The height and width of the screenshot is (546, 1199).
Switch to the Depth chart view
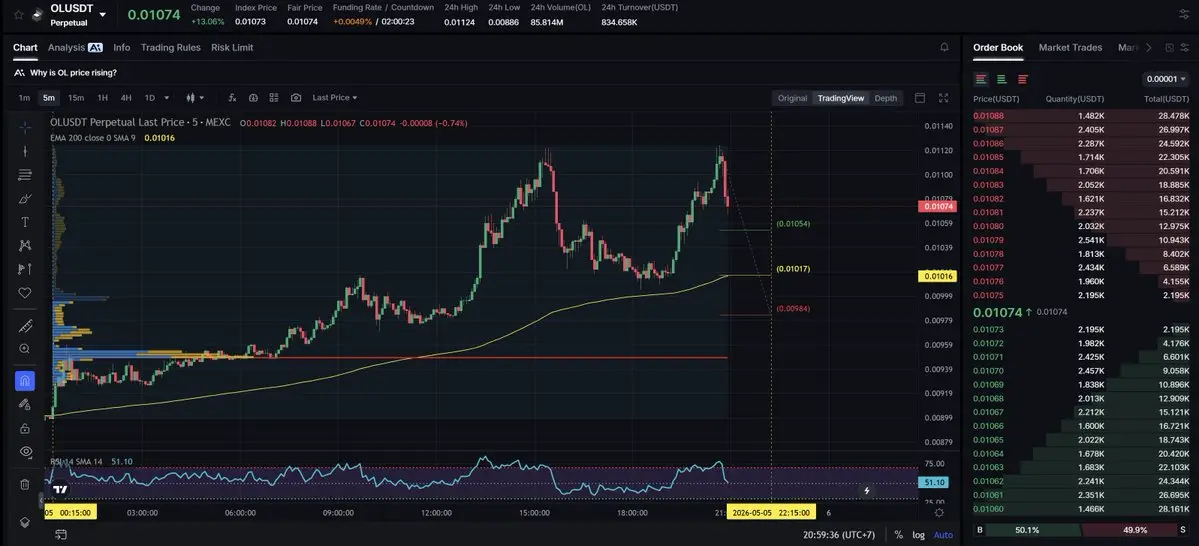click(885, 98)
